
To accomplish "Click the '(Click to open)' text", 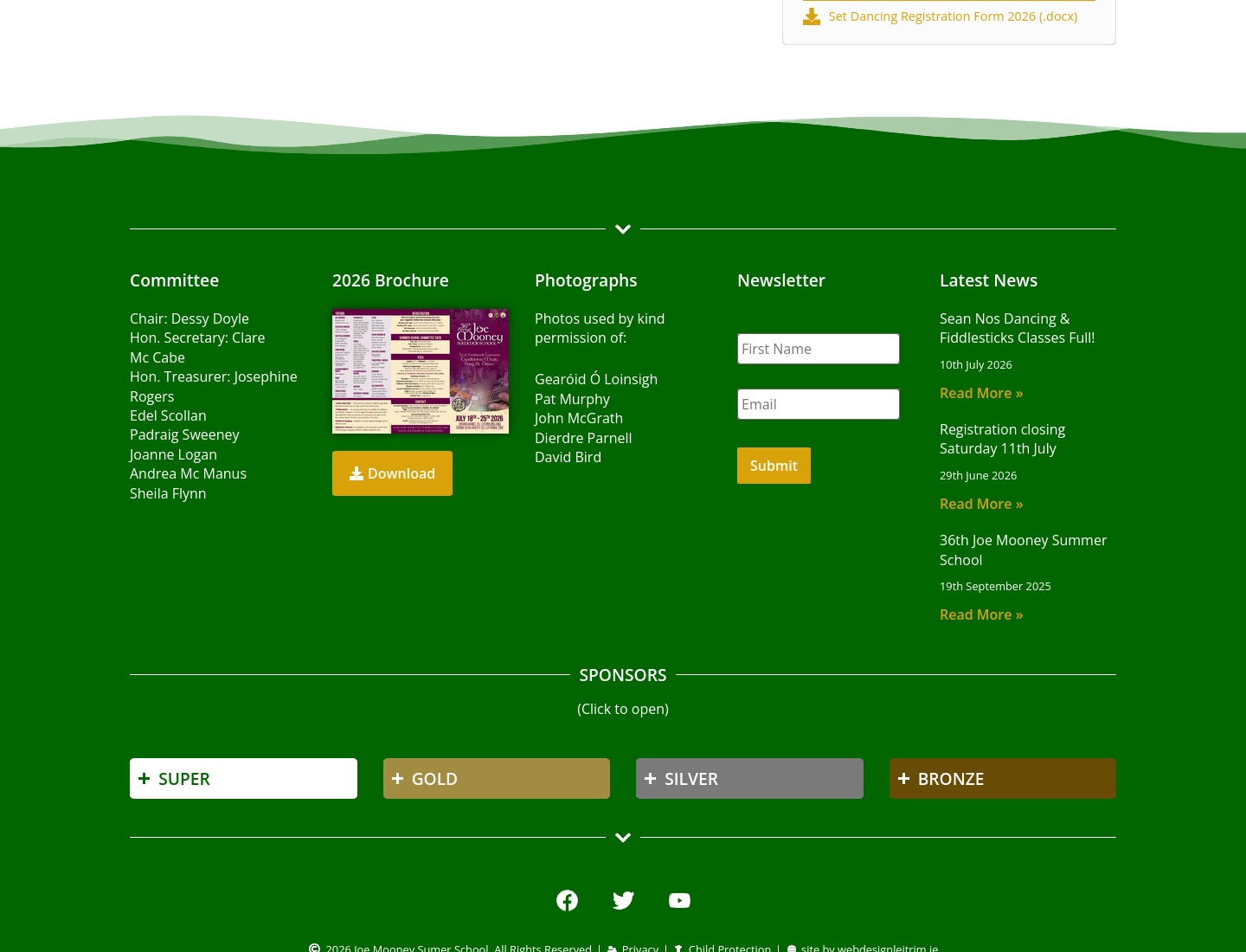I will 623,709.
